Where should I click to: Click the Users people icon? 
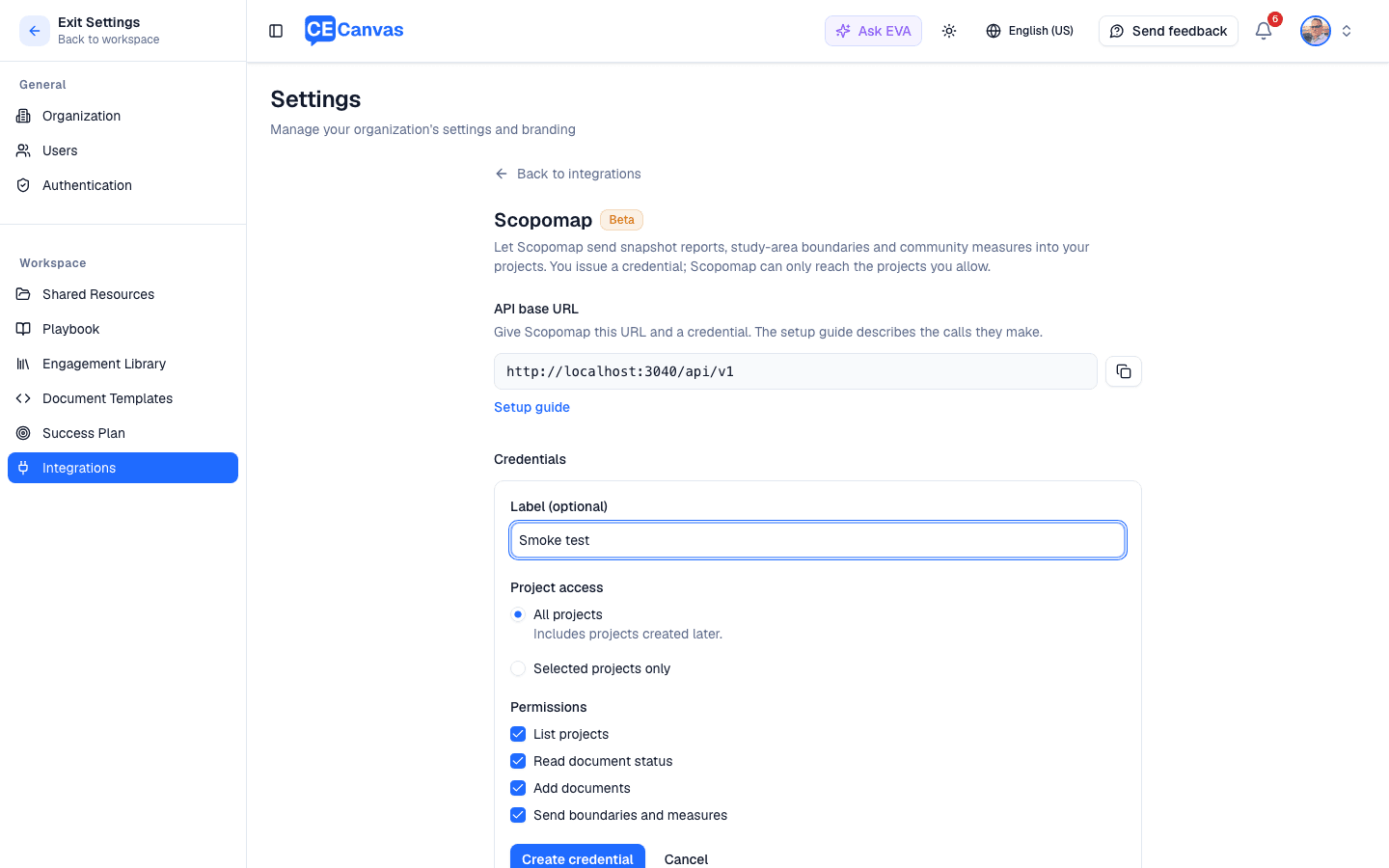point(23,150)
